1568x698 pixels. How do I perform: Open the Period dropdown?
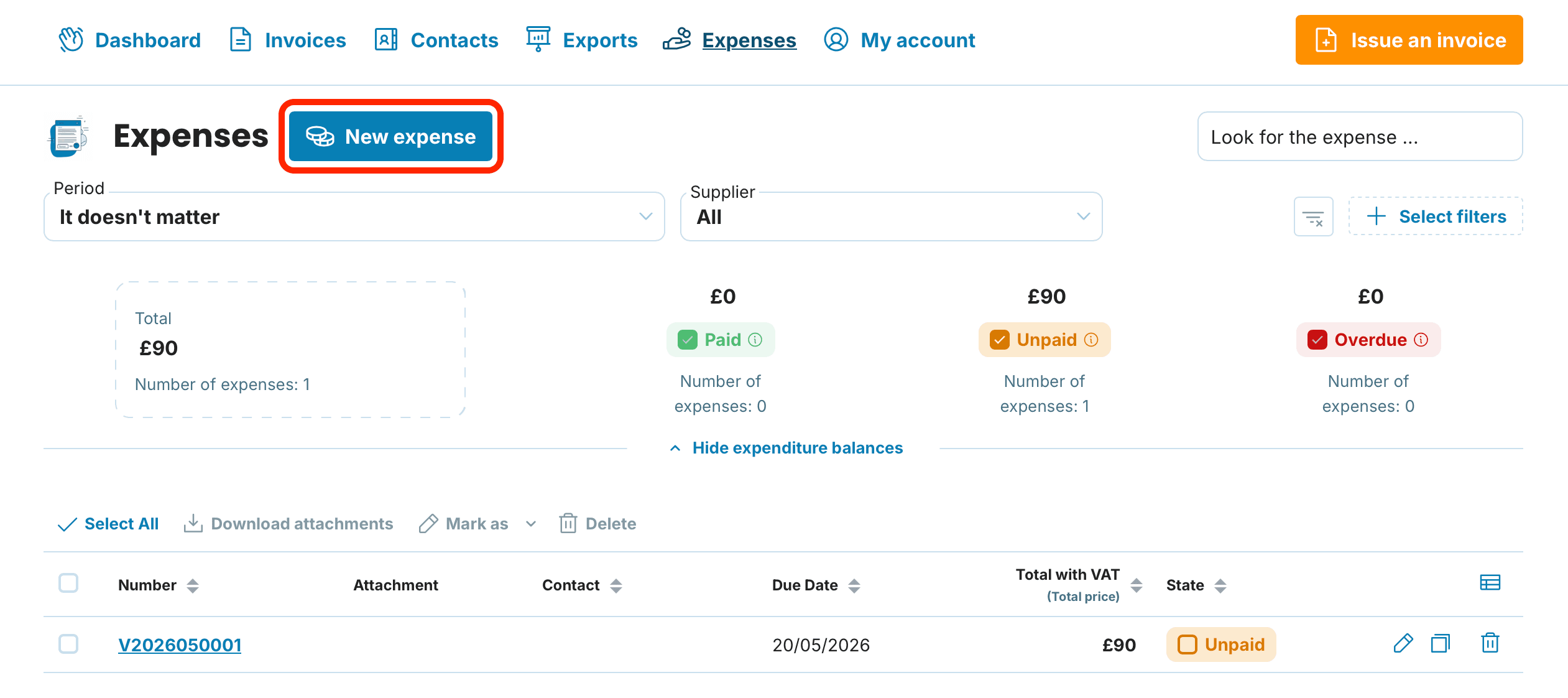point(354,216)
